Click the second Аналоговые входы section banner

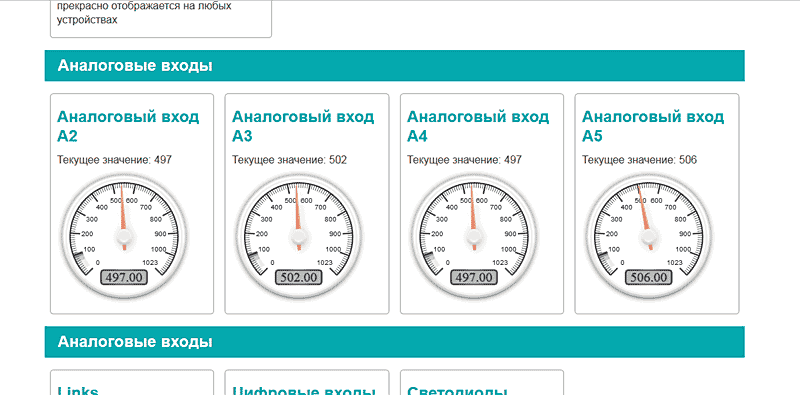[x=394, y=342]
